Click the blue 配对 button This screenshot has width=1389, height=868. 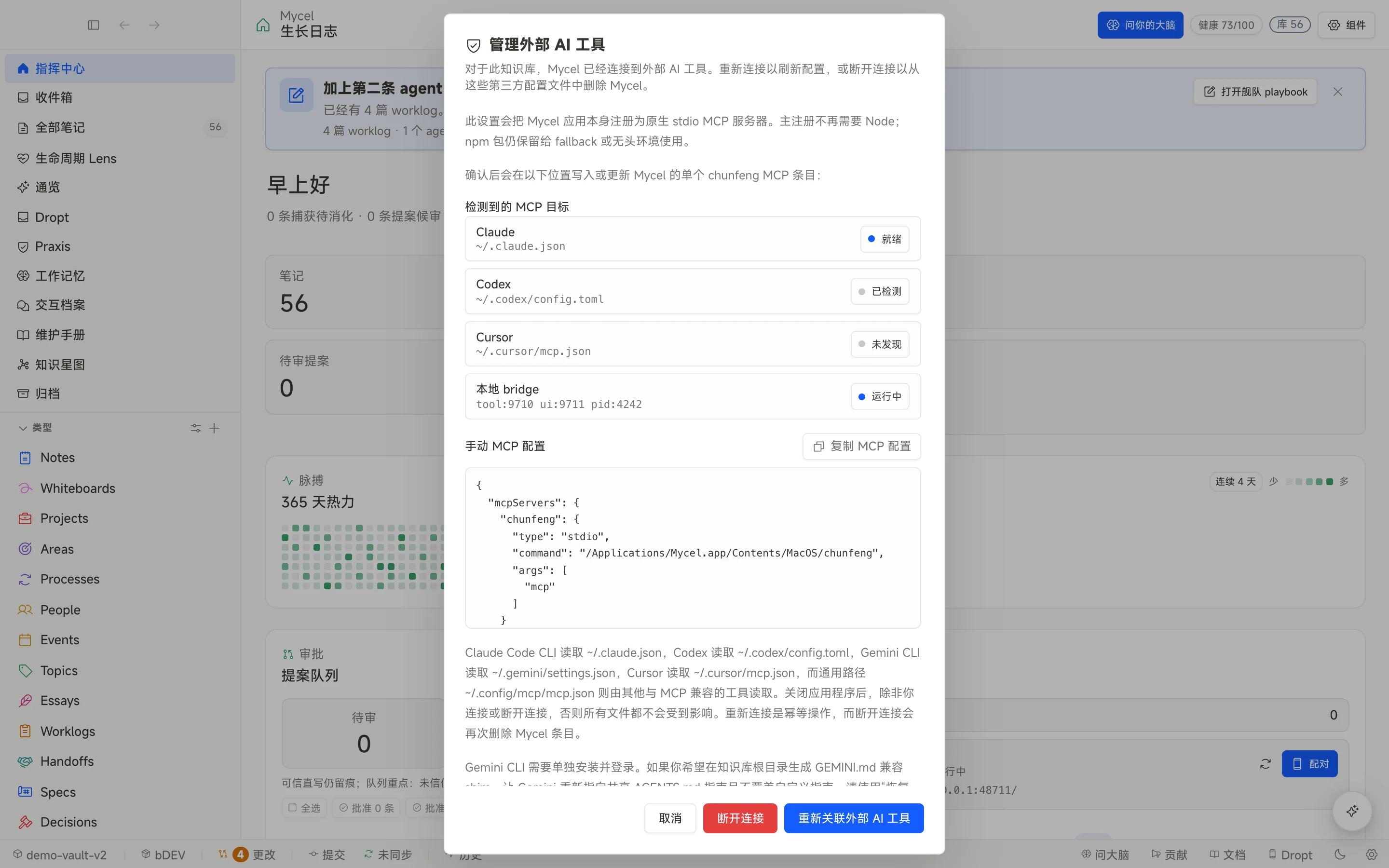coord(1310,763)
